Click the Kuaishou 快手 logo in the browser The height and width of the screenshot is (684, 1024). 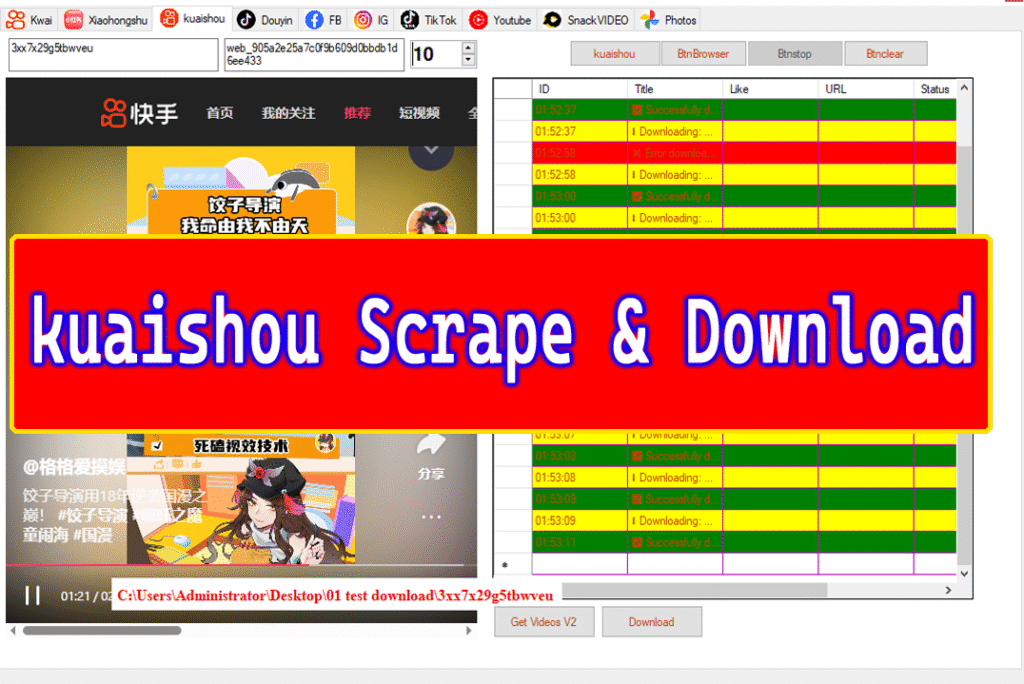(x=138, y=113)
